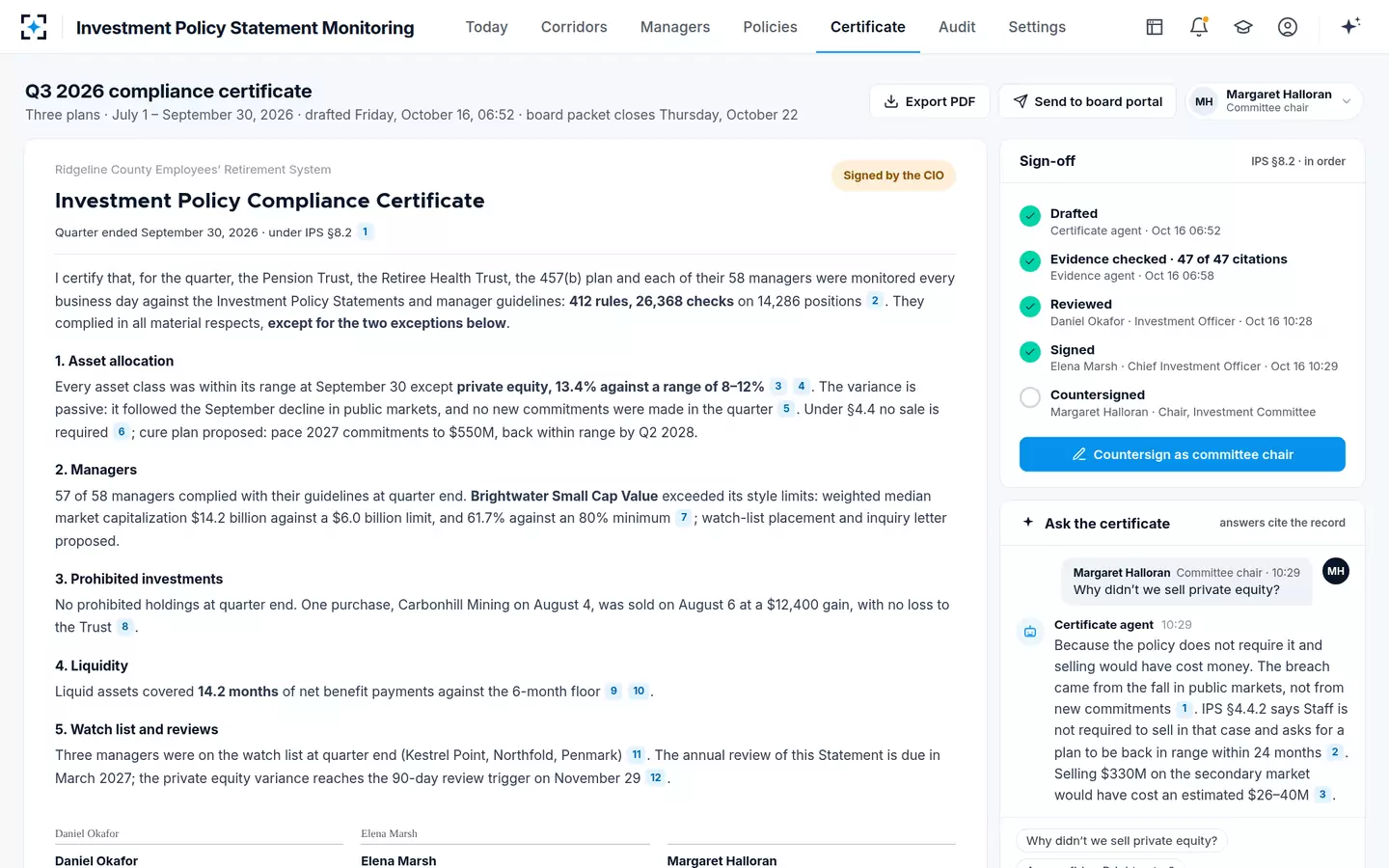Send certificate to board portal
This screenshot has width=1389, height=868.
(x=1087, y=101)
